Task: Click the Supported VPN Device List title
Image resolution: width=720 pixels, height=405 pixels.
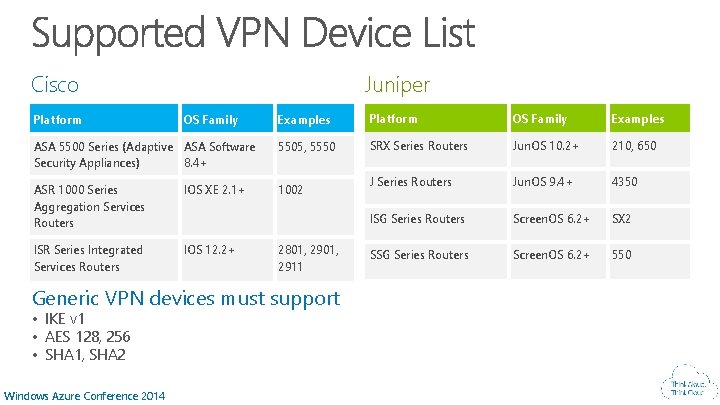Action: pos(253,34)
